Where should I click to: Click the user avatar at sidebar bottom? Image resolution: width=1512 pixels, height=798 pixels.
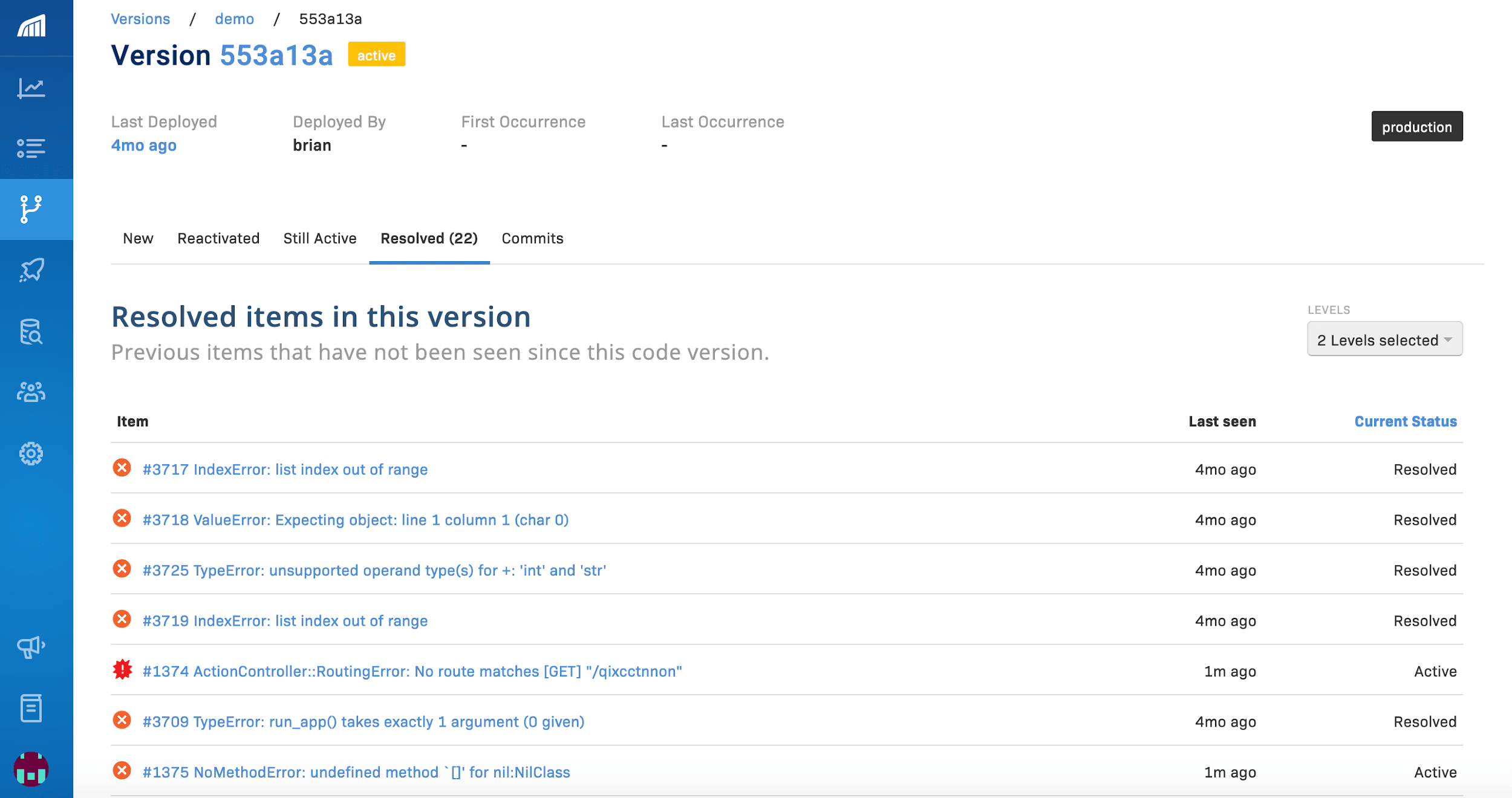tap(31, 769)
